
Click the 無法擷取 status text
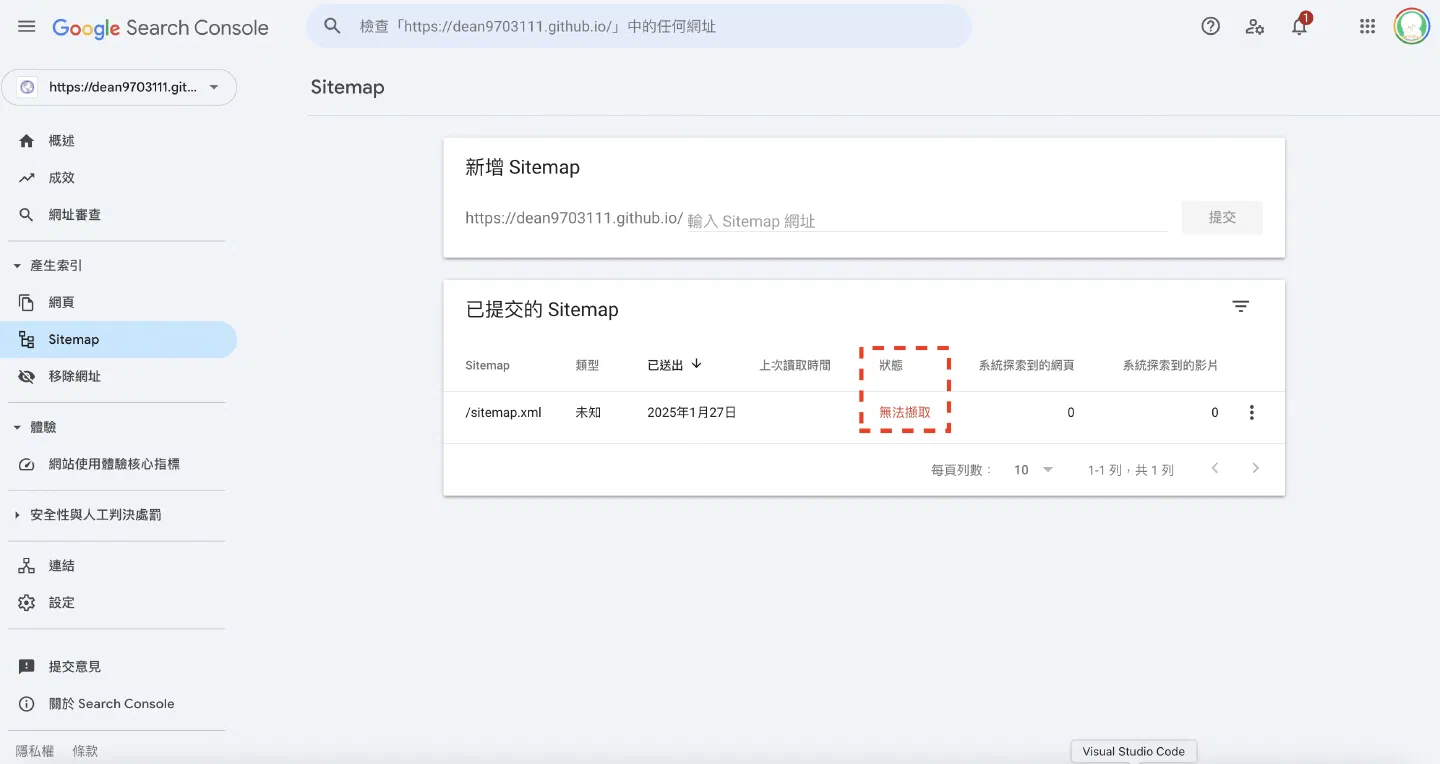click(x=905, y=412)
